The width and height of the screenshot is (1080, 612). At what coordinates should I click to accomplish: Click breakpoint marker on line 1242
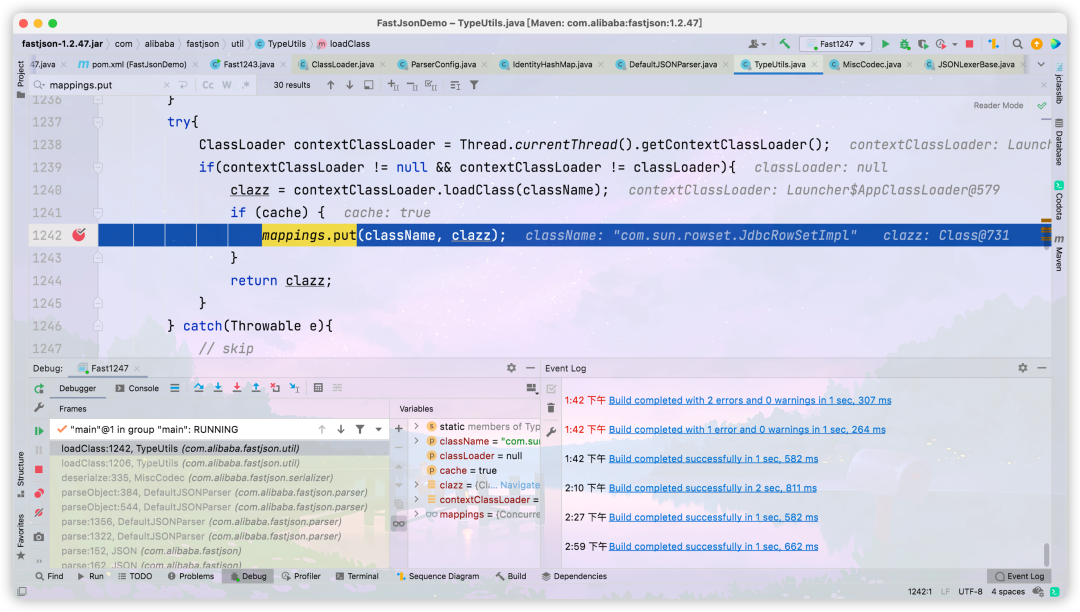coord(79,235)
